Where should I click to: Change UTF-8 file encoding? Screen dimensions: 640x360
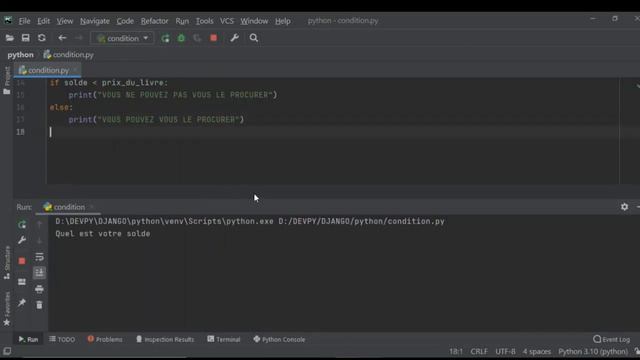[505, 351]
